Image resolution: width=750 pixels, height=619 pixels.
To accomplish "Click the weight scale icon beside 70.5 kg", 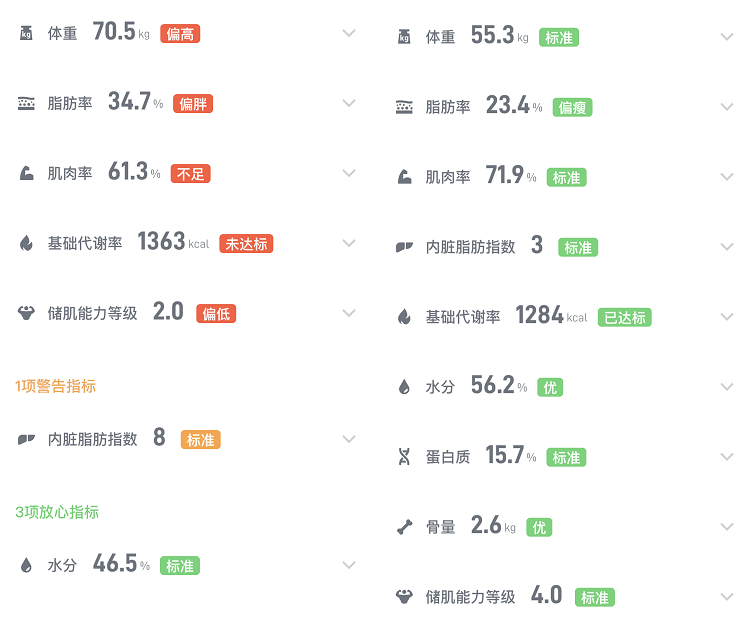I will (26, 33).
